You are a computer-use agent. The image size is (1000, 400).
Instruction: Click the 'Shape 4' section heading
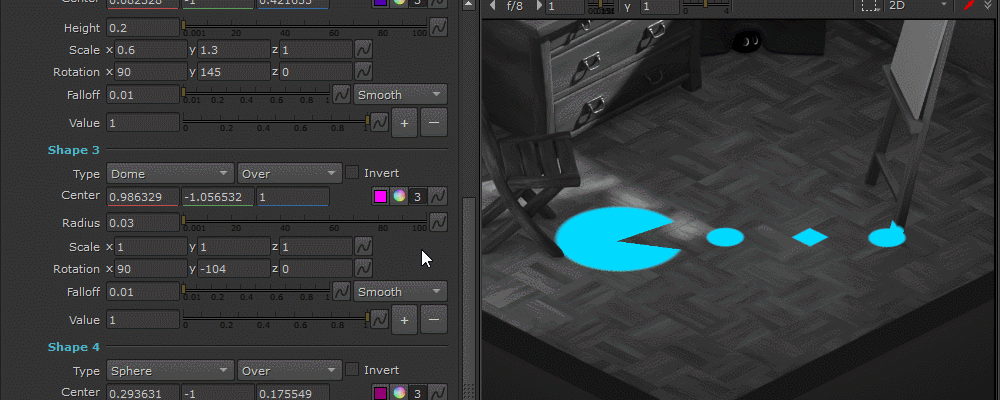74,347
